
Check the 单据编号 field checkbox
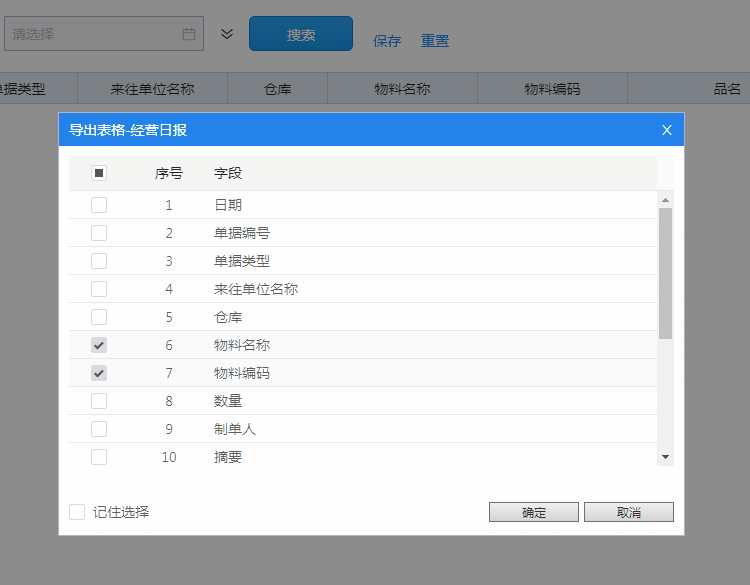coord(99,233)
